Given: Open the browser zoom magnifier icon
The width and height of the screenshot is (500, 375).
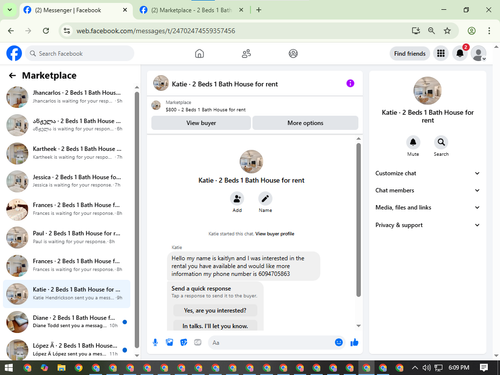Looking at the screenshot, I should pos(431,31).
